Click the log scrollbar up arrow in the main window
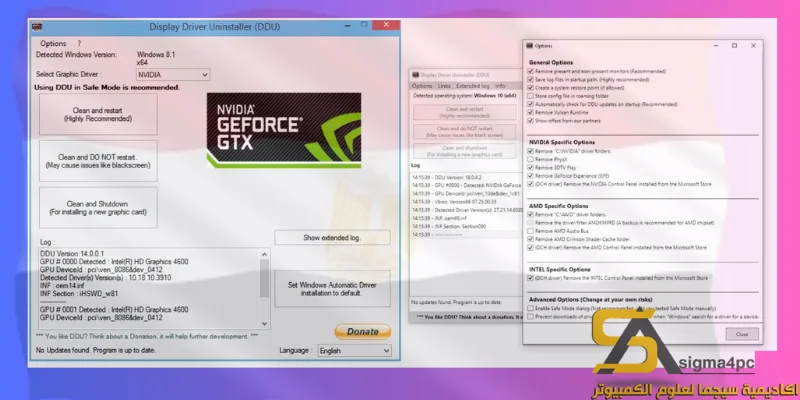The height and width of the screenshot is (400, 800). 264,254
